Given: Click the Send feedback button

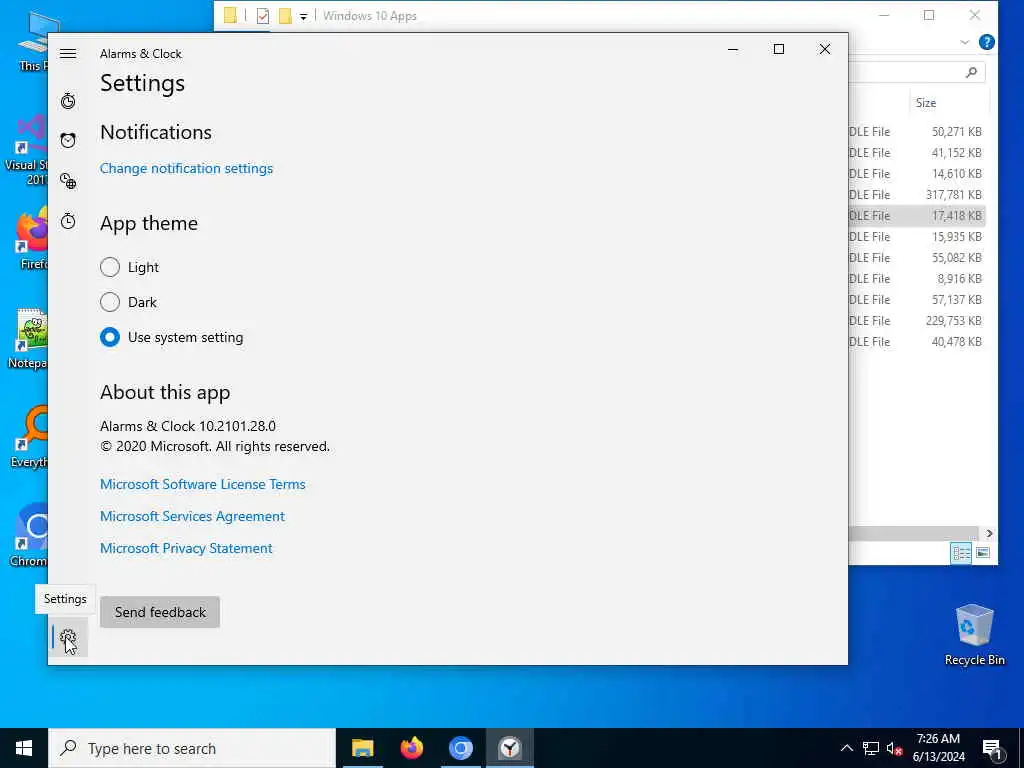Looking at the screenshot, I should click(x=160, y=612).
